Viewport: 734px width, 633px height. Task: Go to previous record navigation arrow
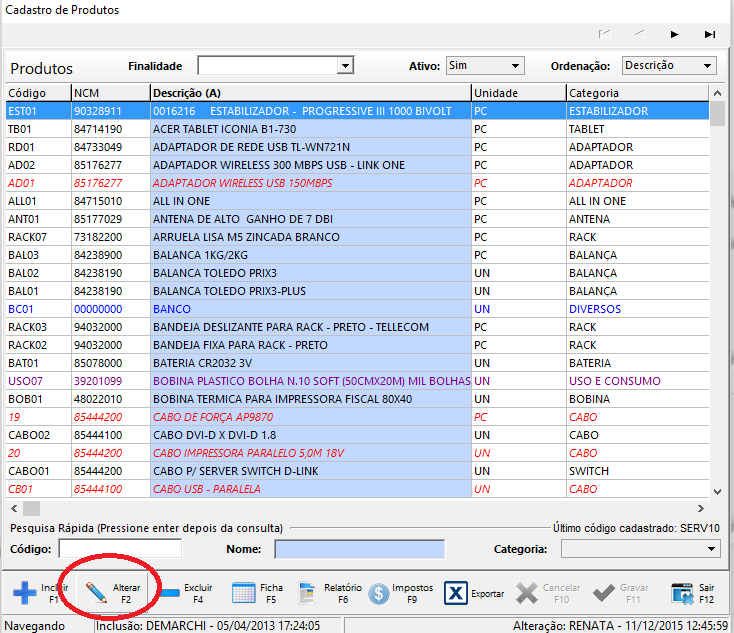[x=639, y=34]
